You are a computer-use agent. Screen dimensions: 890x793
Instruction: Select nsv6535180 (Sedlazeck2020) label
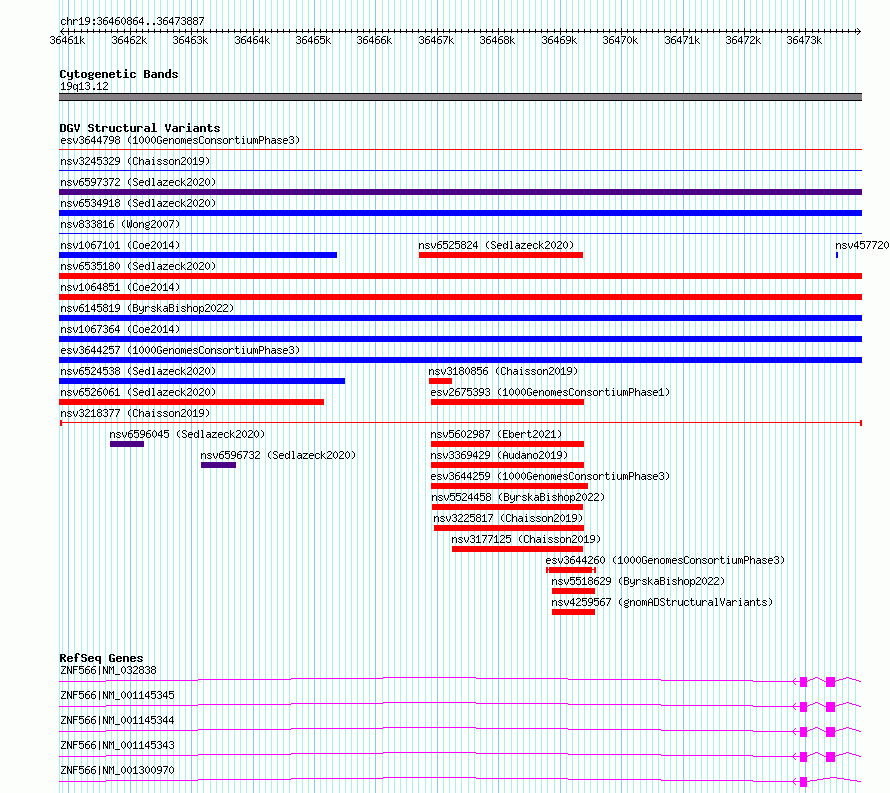(x=138, y=266)
